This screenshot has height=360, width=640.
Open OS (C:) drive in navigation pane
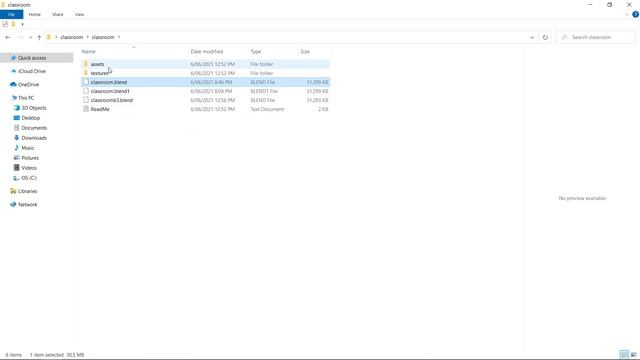(x=29, y=178)
